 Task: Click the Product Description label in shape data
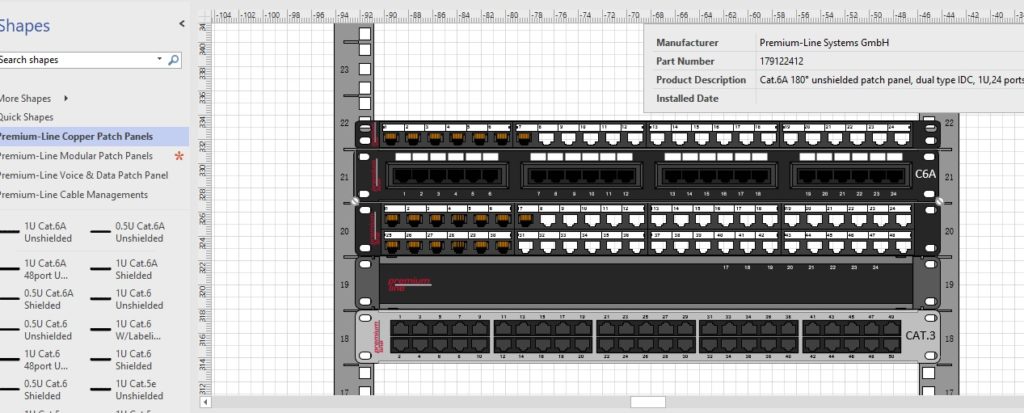[701, 80]
